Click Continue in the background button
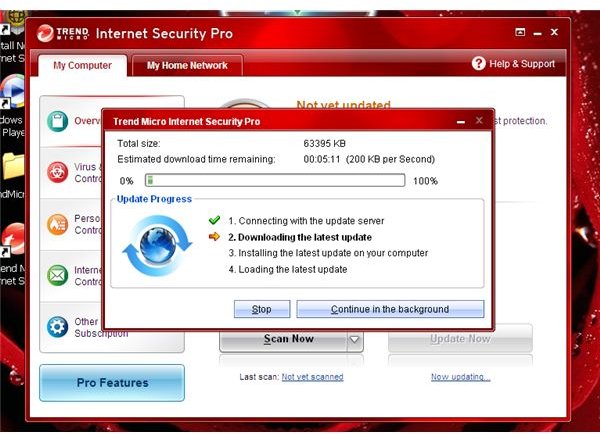This screenshot has height=434, width=600. pyautogui.click(x=390, y=309)
